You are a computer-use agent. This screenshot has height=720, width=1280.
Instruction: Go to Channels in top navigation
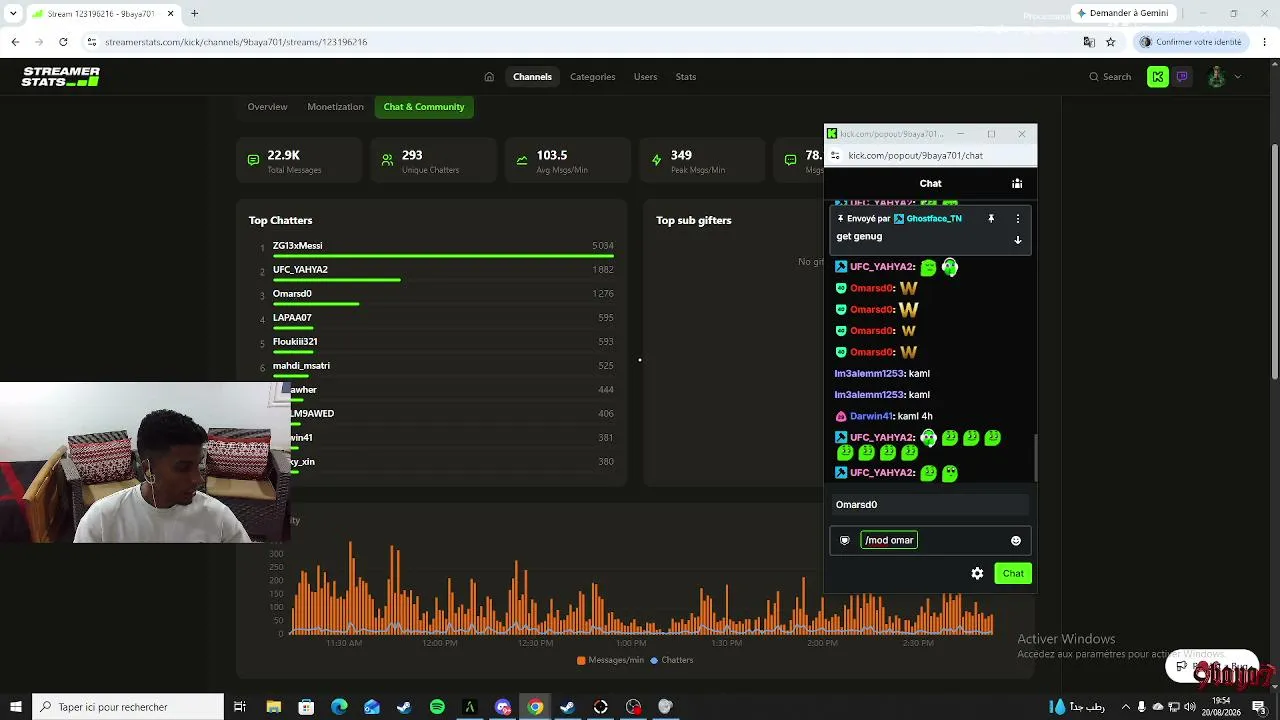click(x=532, y=77)
